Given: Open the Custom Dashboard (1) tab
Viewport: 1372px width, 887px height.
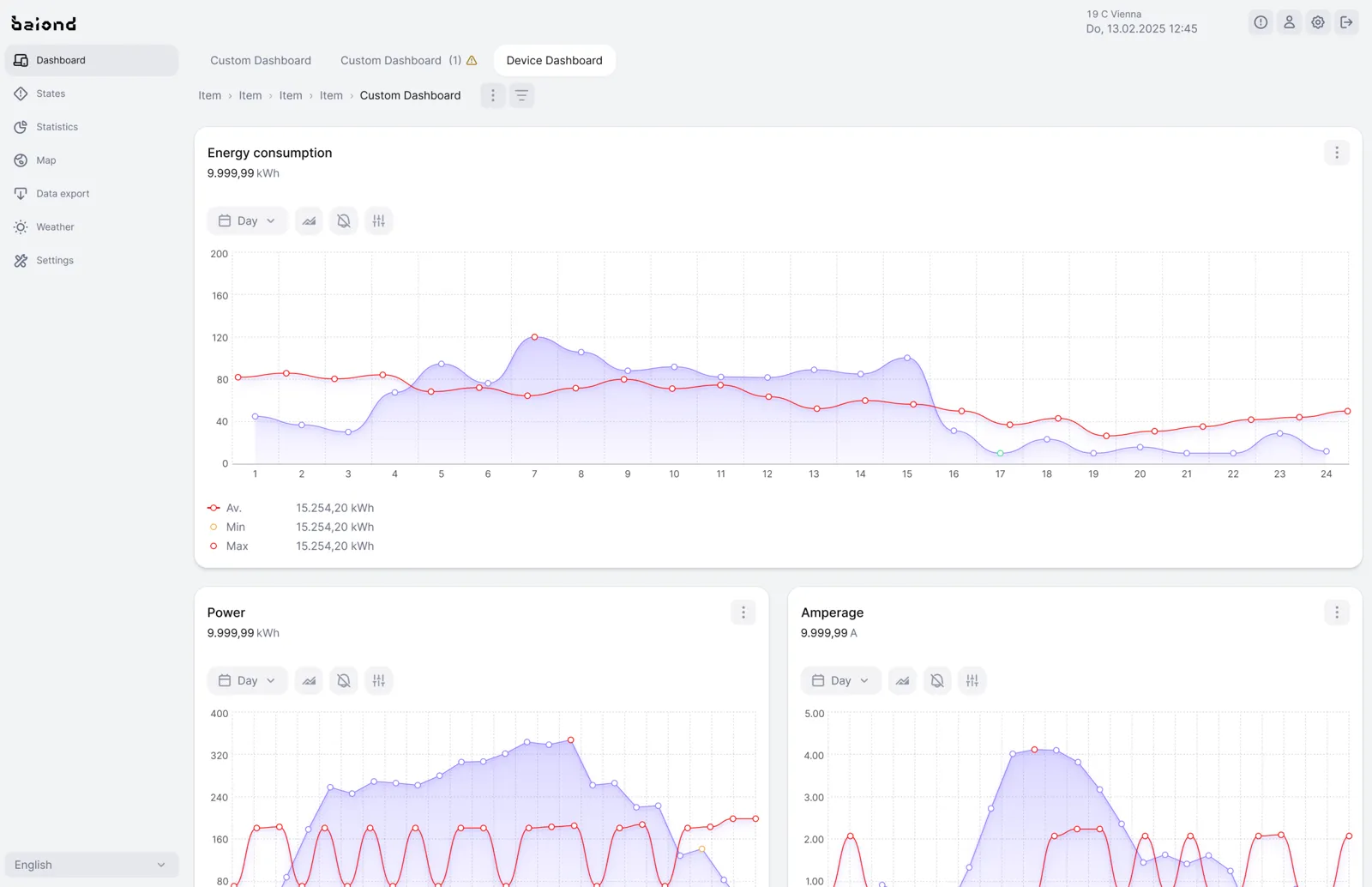Looking at the screenshot, I should [408, 60].
